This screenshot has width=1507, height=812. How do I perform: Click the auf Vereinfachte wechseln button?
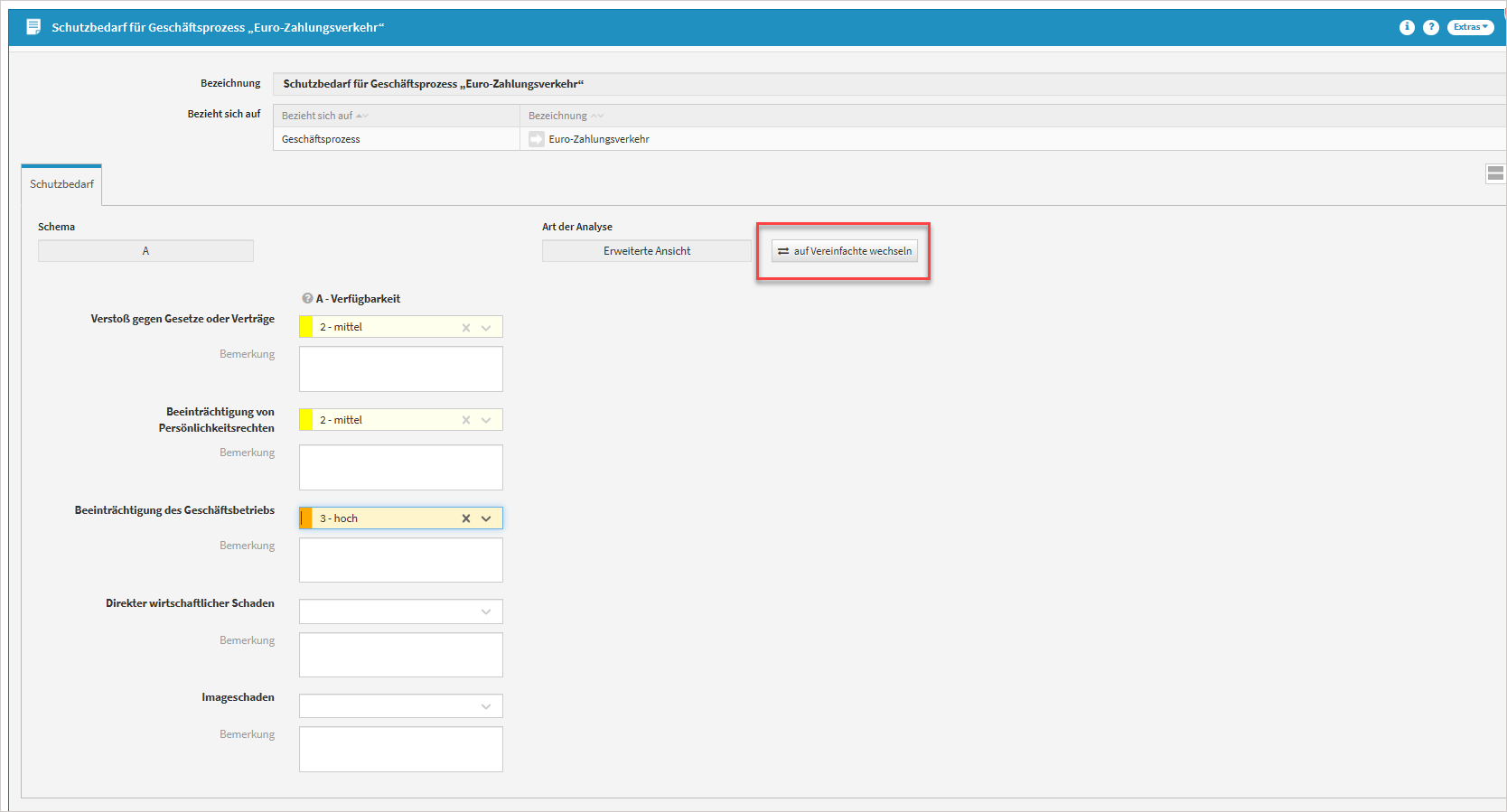pyautogui.click(x=845, y=251)
